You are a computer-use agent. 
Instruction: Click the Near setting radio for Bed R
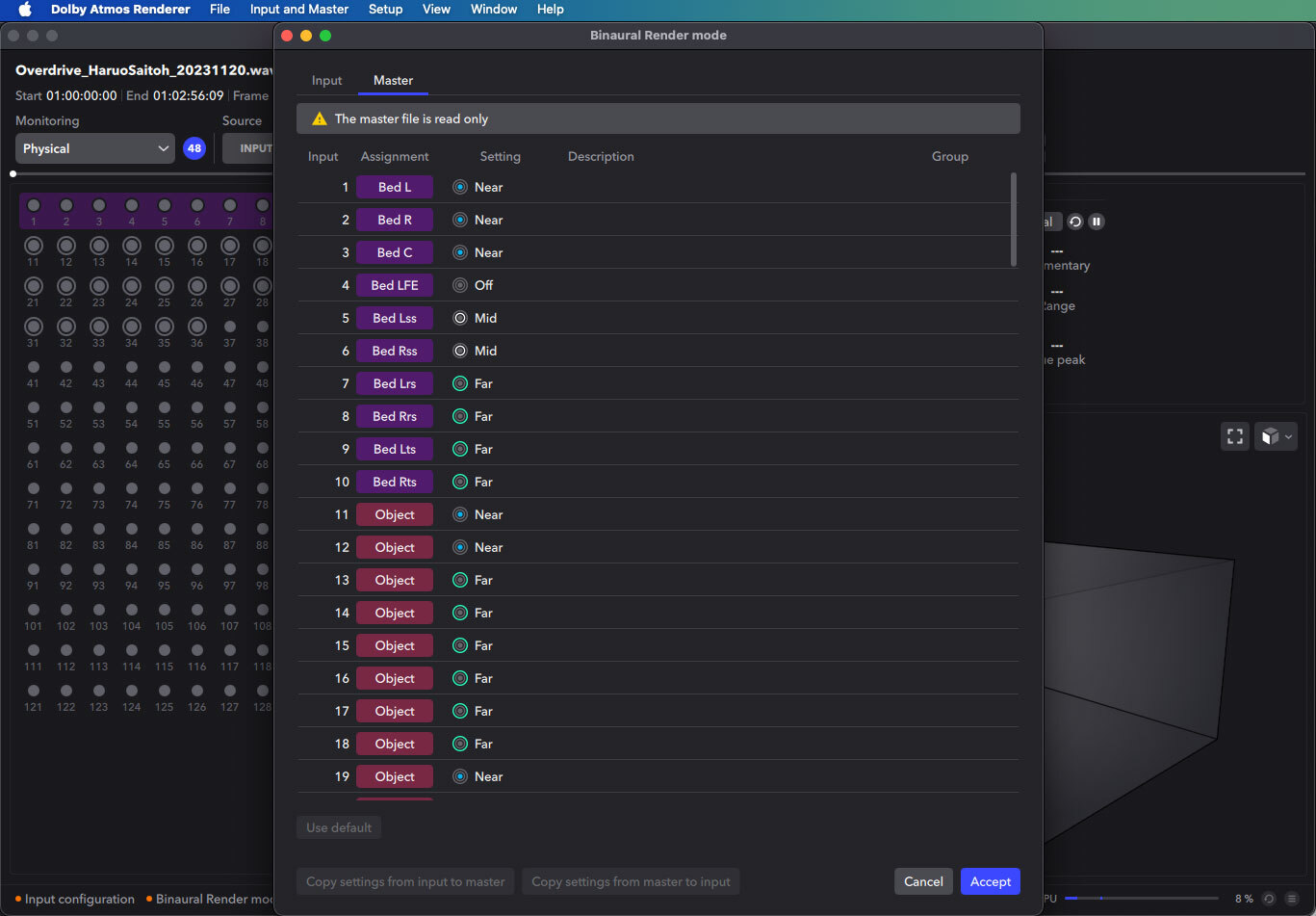coord(460,220)
